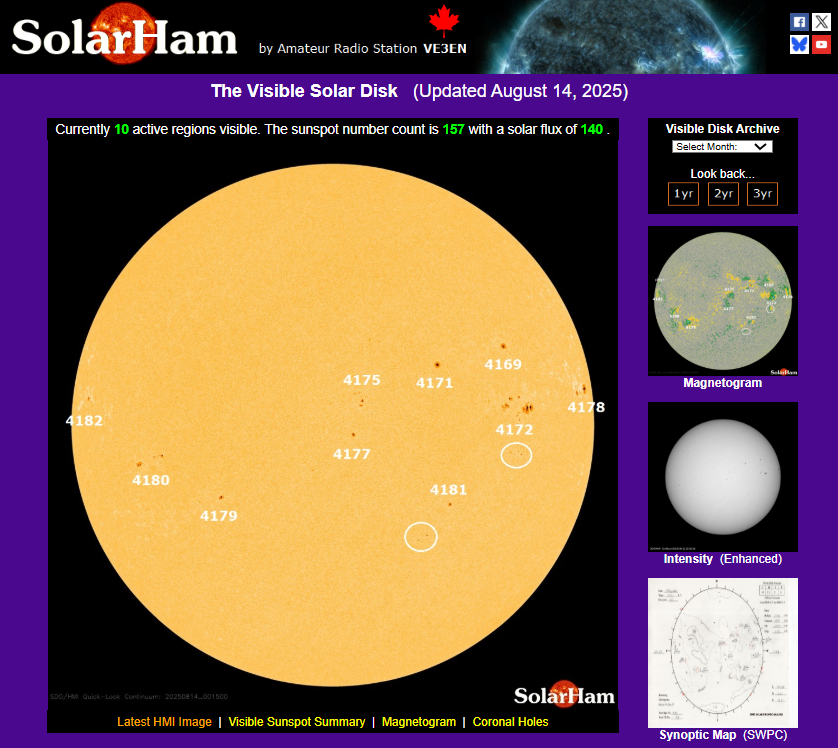Open the Latest HMI Image link
The image size is (838, 748).
[164, 722]
